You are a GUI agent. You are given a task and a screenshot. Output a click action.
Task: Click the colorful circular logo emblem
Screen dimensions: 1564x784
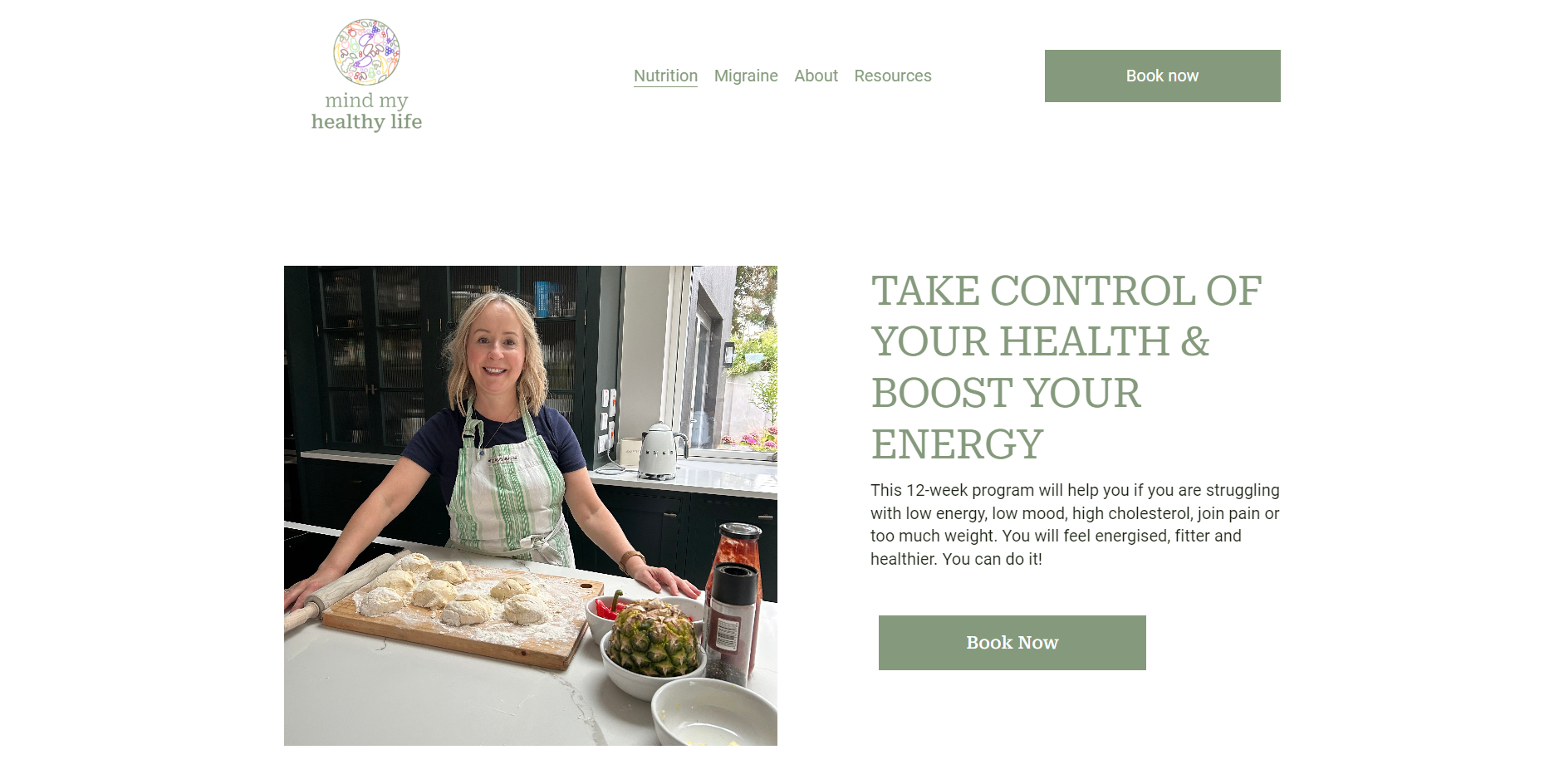tap(366, 52)
